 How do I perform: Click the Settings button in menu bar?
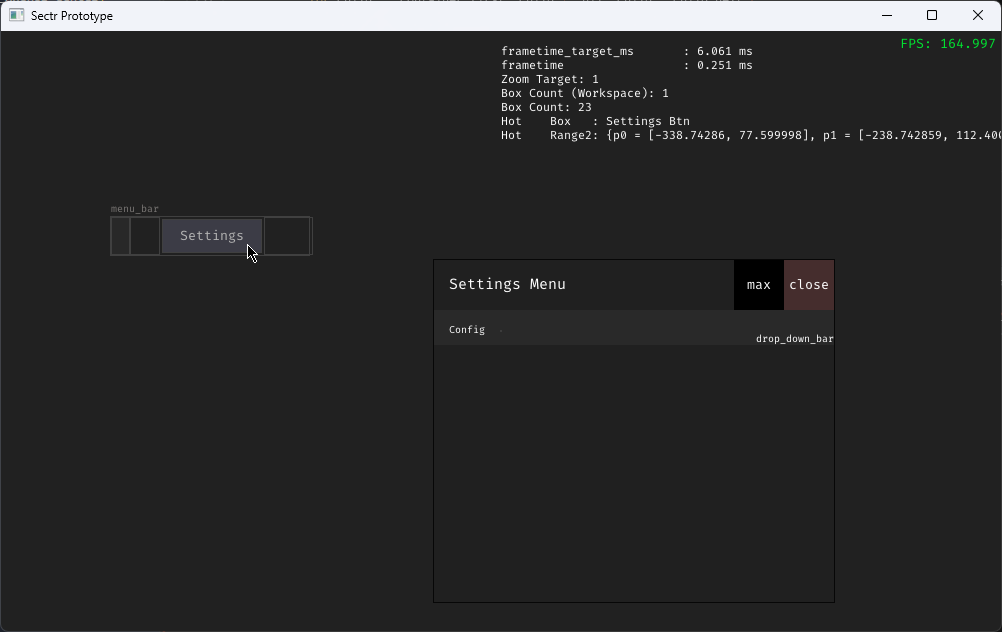pyautogui.click(x=211, y=236)
